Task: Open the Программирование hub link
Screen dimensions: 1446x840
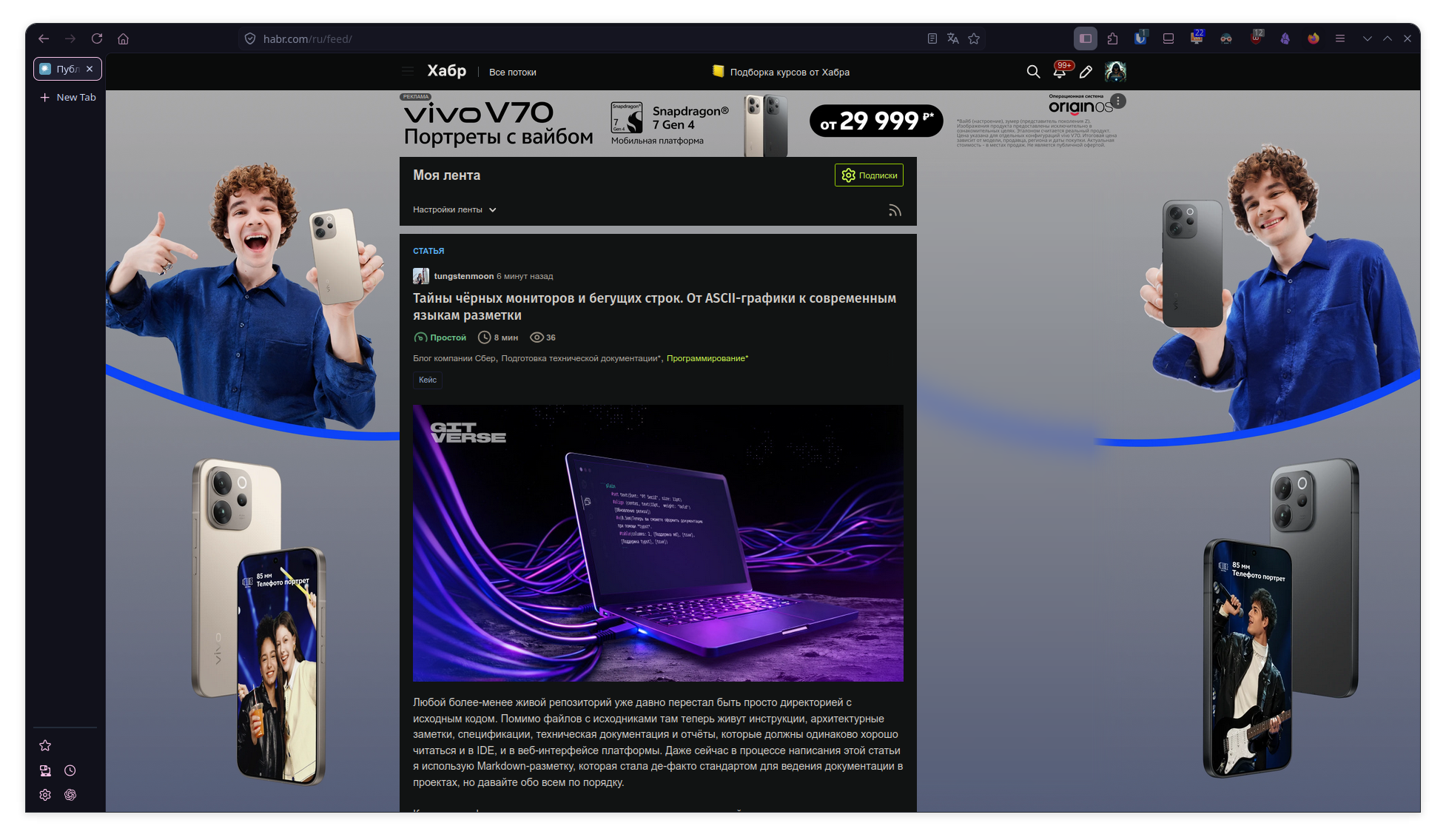Action: click(707, 359)
